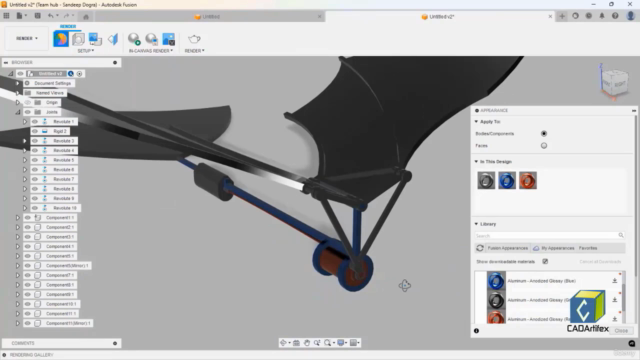
Task: Open the IN-CANVAS RENDER dropdown
Action: pos(151,51)
